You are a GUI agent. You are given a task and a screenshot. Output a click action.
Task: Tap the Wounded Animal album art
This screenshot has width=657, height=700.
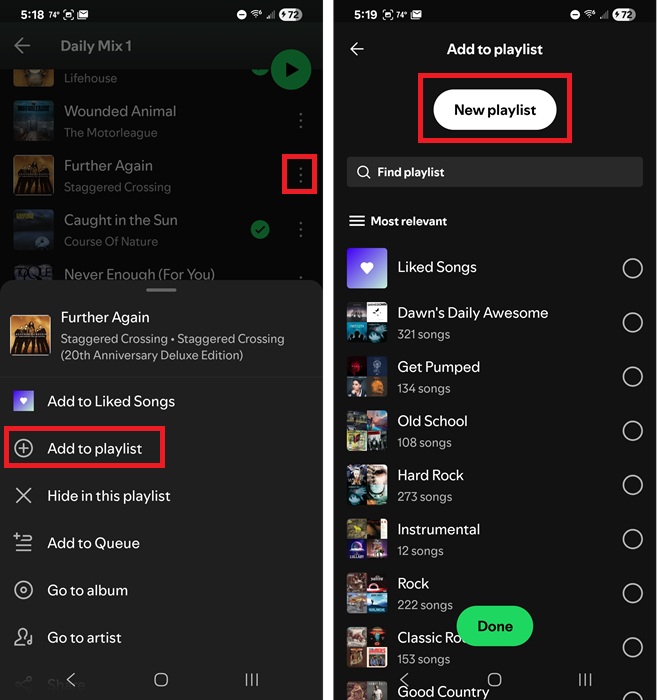pyautogui.click(x=33, y=121)
